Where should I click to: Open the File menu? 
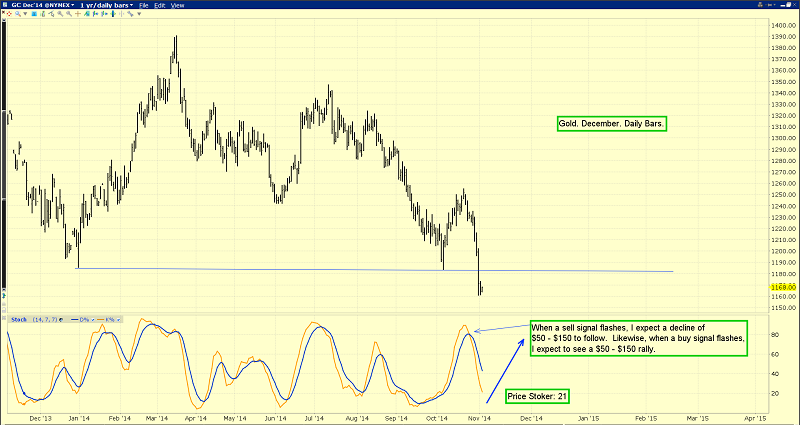pos(145,5)
